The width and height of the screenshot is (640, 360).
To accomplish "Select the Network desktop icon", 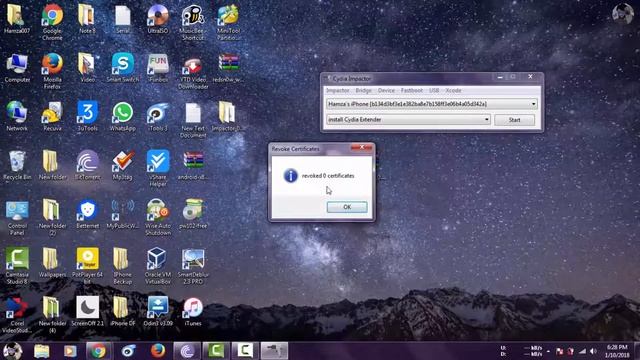I will [x=17, y=116].
